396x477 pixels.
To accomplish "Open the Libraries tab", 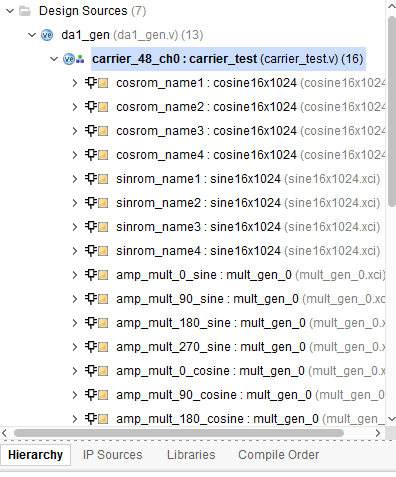I will [191, 455].
